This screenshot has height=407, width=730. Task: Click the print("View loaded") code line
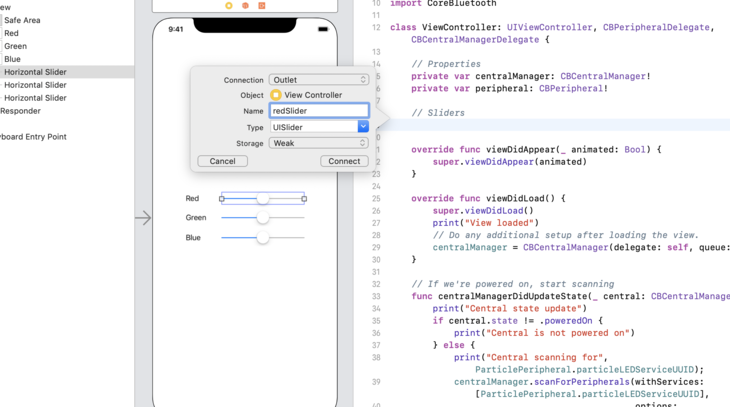486,223
